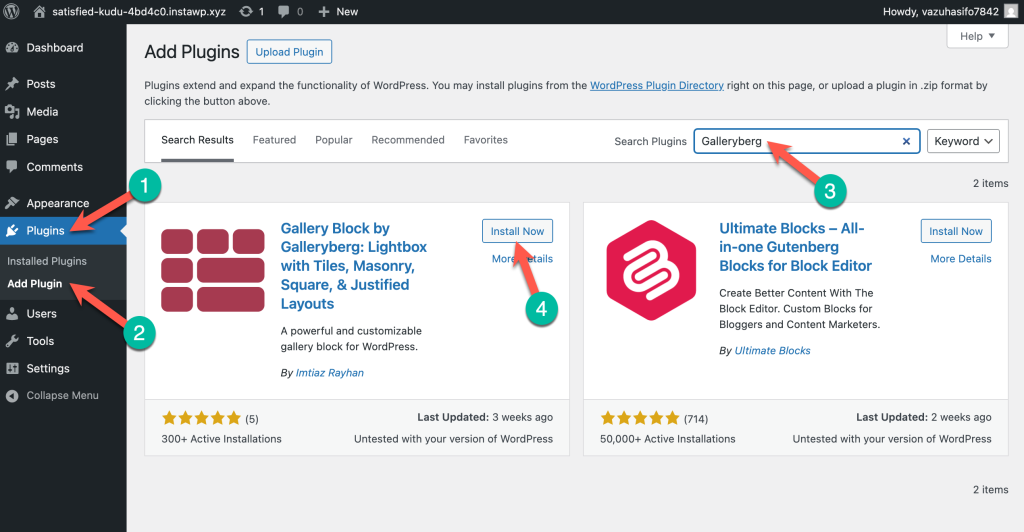Open the updates icon in admin bar
Image resolution: width=1024 pixels, height=532 pixels.
[247, 11]
